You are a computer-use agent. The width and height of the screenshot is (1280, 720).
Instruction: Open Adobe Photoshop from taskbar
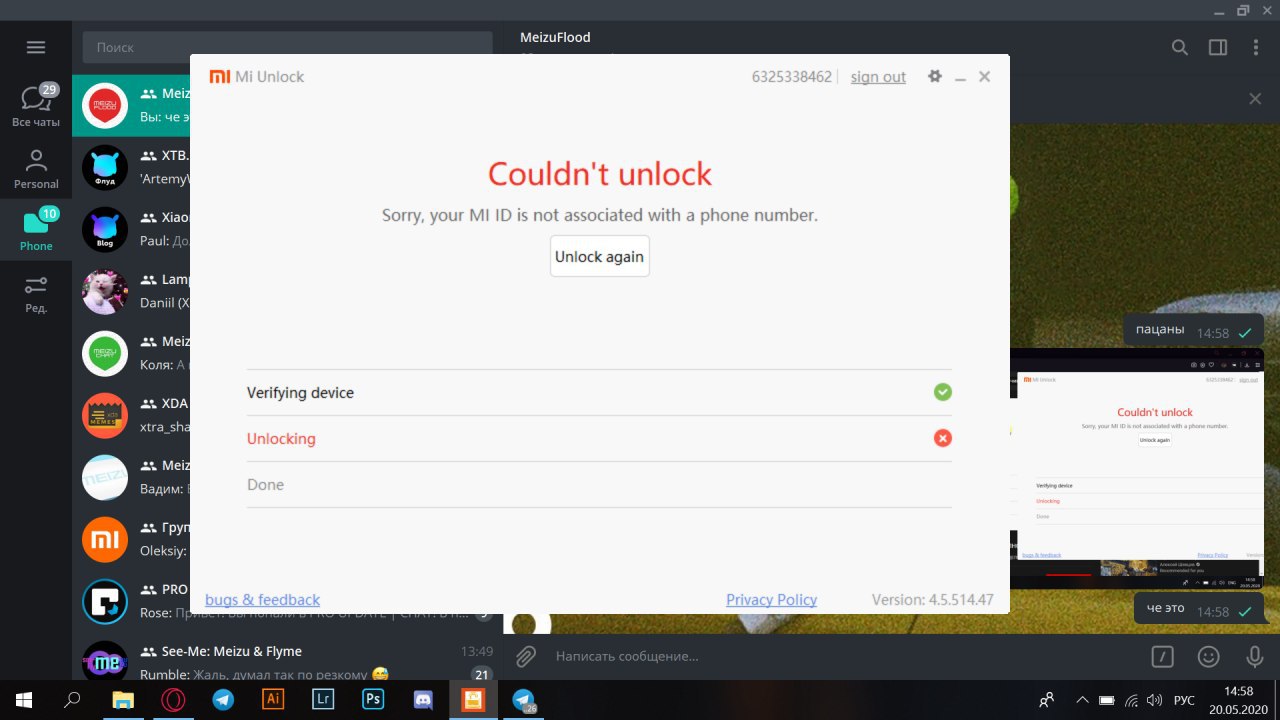[x=372, y=700]
